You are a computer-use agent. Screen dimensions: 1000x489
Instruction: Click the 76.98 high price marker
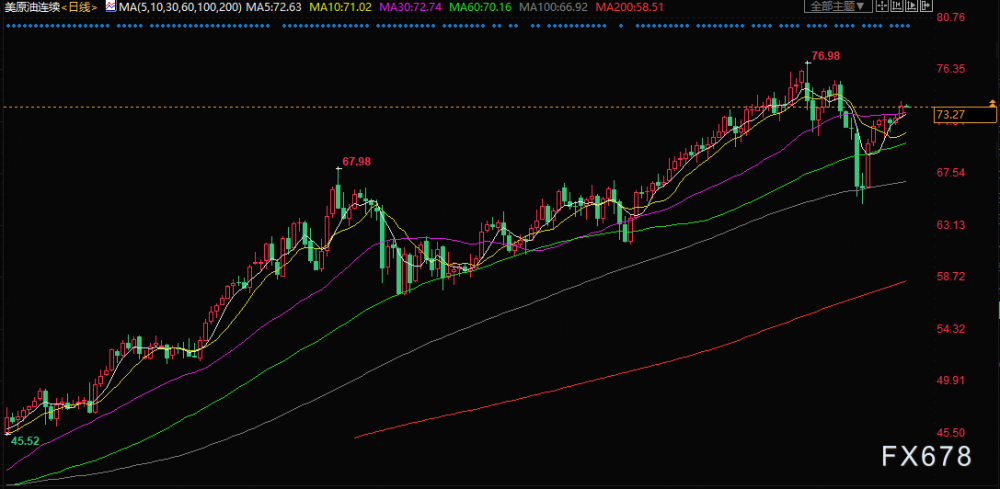[827, 56]
